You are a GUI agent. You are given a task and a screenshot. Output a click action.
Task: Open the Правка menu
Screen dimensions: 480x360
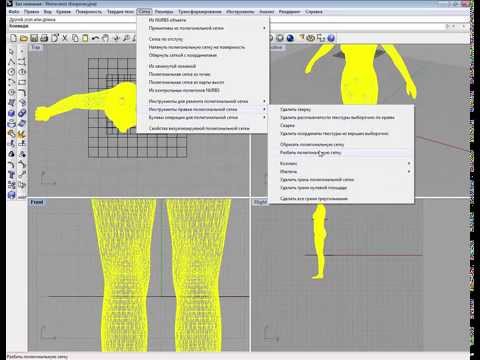(x=32, y=12)
